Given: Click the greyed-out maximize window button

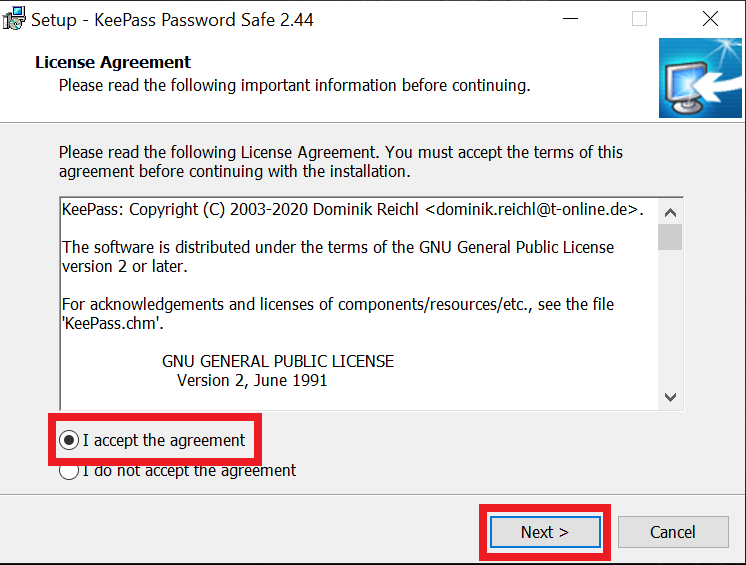Looking at the screenshot, I should tap(640, 19).
